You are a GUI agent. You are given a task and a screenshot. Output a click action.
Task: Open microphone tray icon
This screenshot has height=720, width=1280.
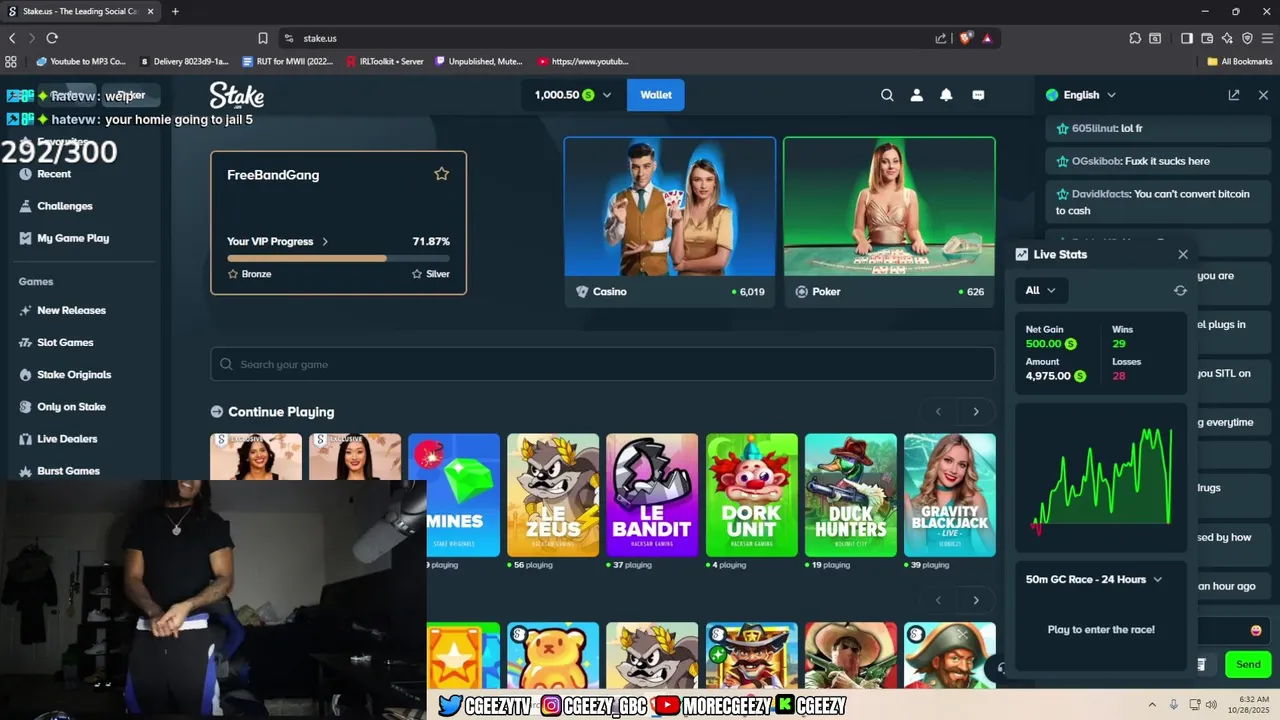1174,704
